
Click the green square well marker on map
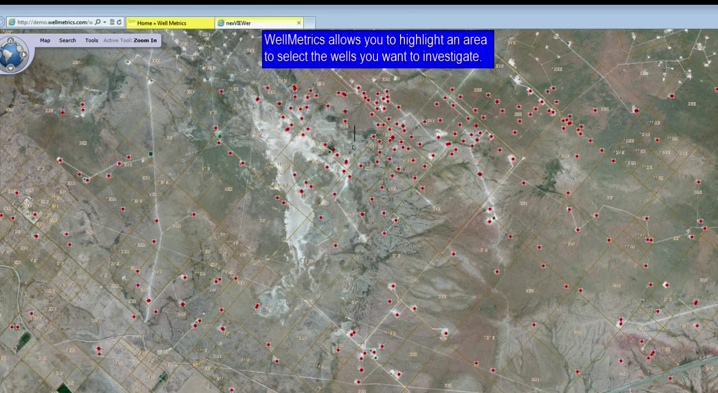pos(150,154)
